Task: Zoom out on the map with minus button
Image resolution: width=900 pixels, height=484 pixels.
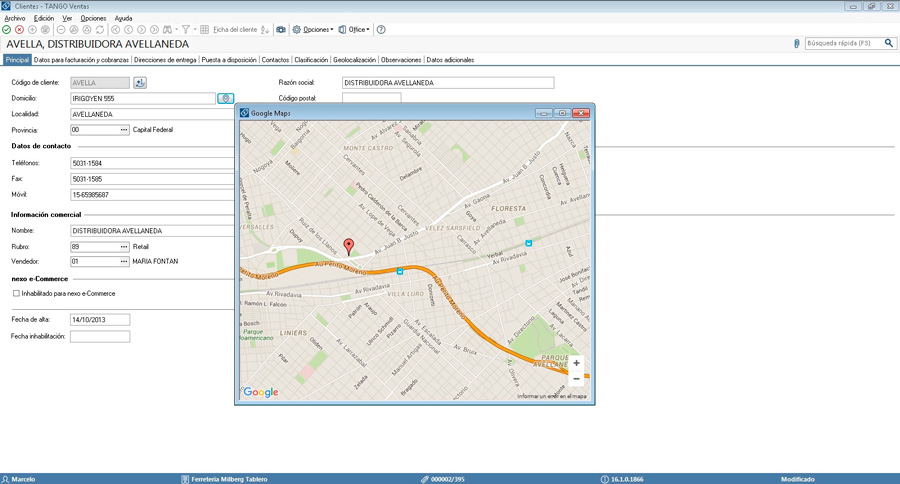Action: (576, 379)
